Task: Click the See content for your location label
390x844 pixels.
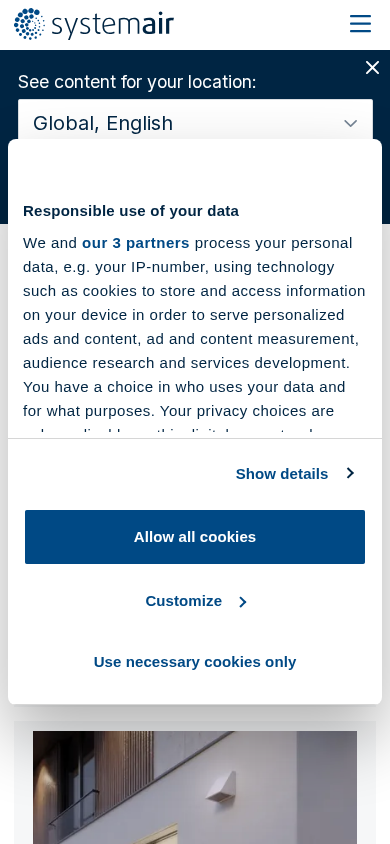Action: (137, 82)
